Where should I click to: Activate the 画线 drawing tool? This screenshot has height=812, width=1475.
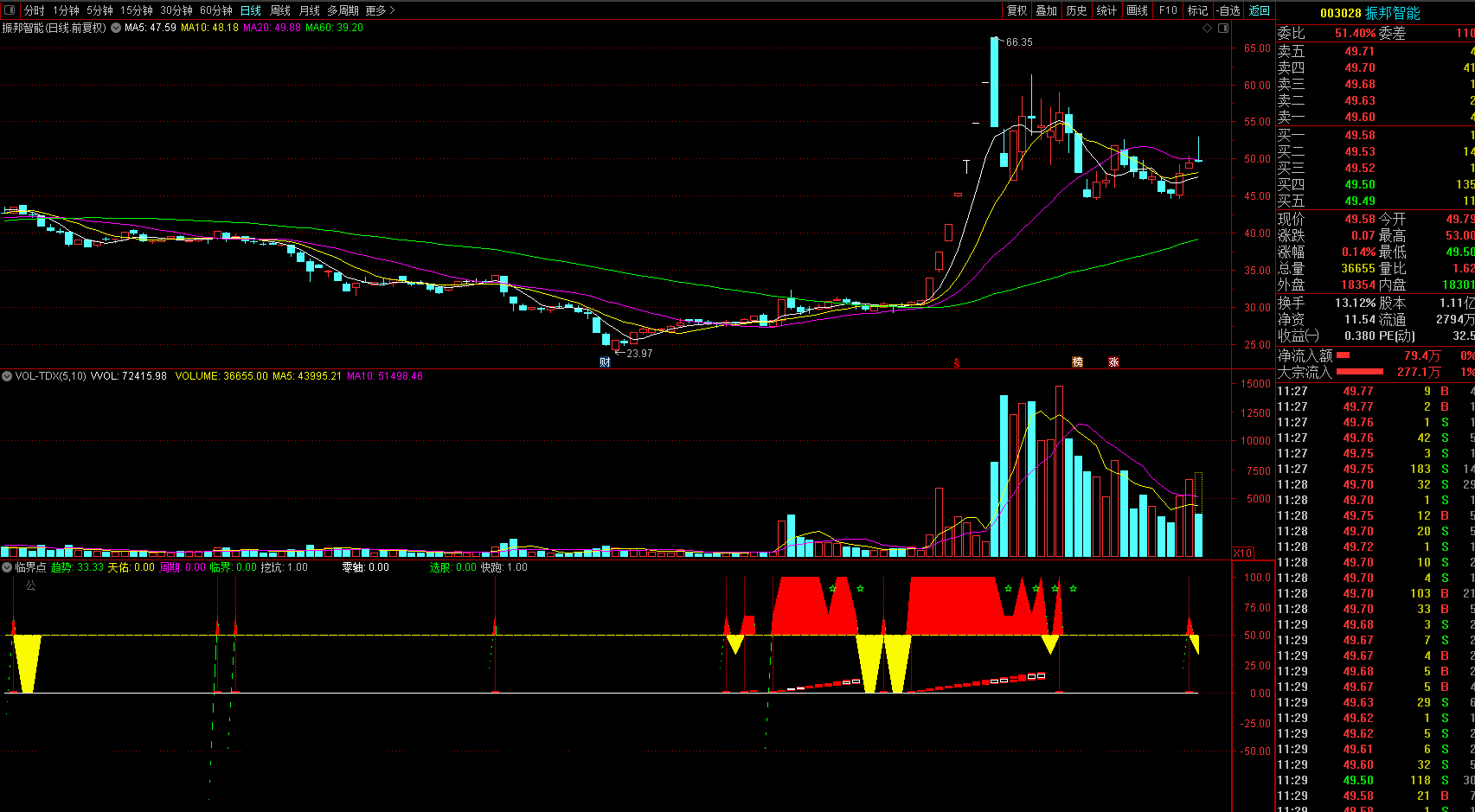click(x=1137, y=10)
